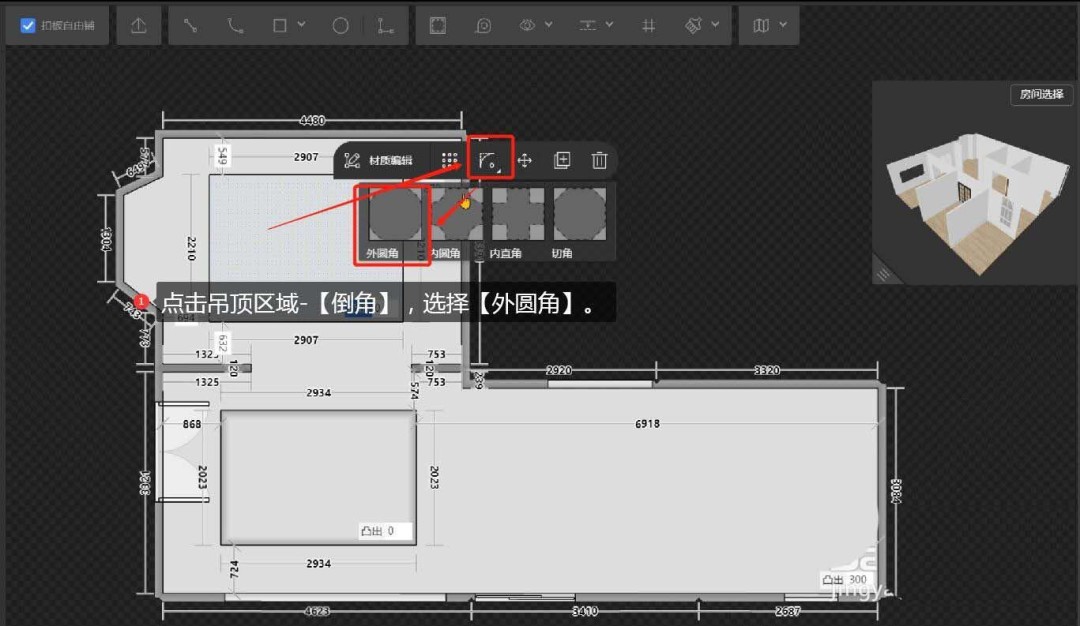Screen dimensions: 1080x626
Task: Click the trash delete icon
Action: click(598, 160)
